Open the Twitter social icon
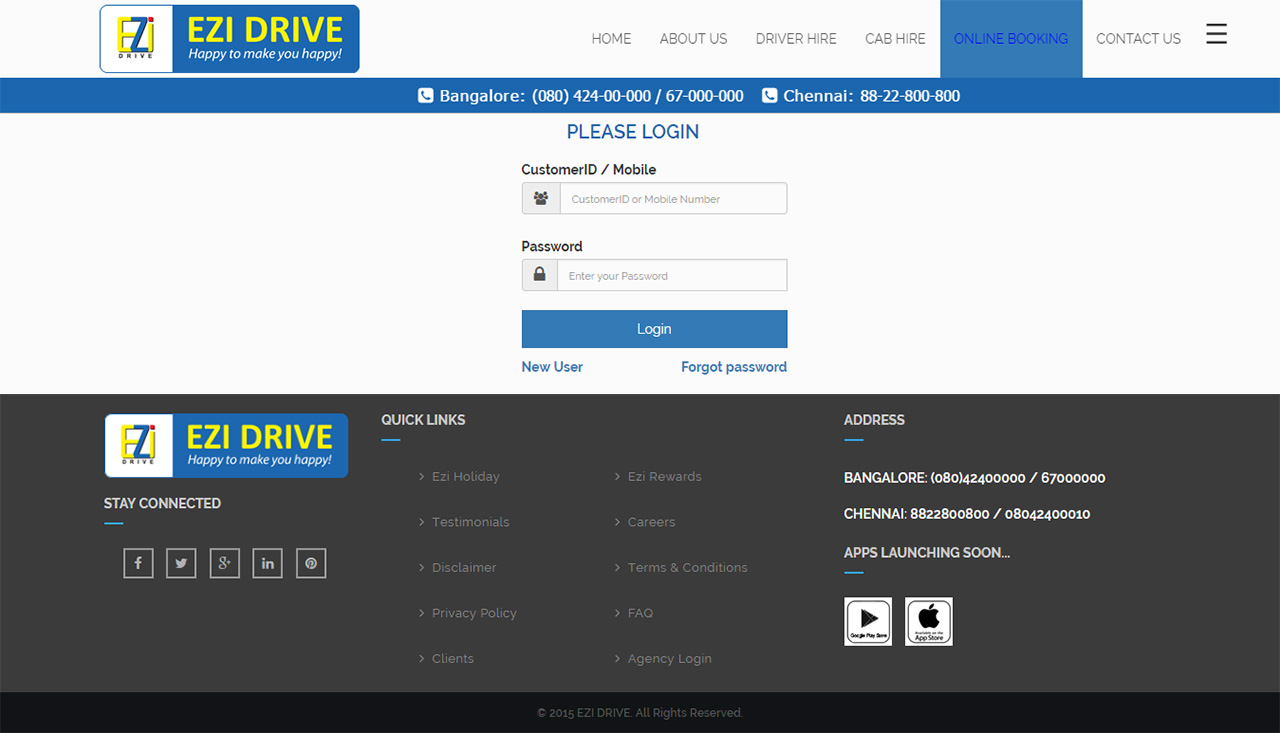 tap(181, 563)
